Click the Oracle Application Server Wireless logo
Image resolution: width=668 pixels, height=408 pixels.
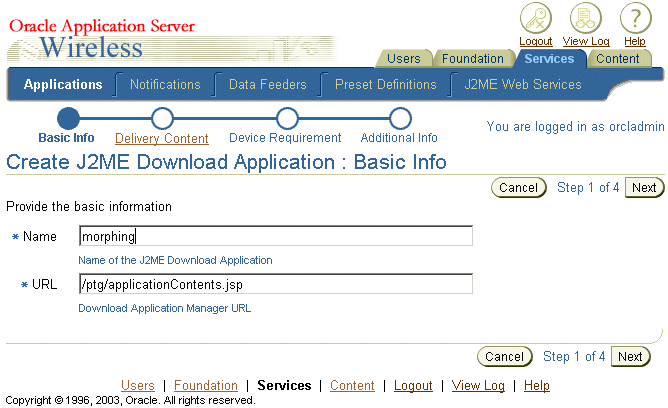[x=102, y=38]
